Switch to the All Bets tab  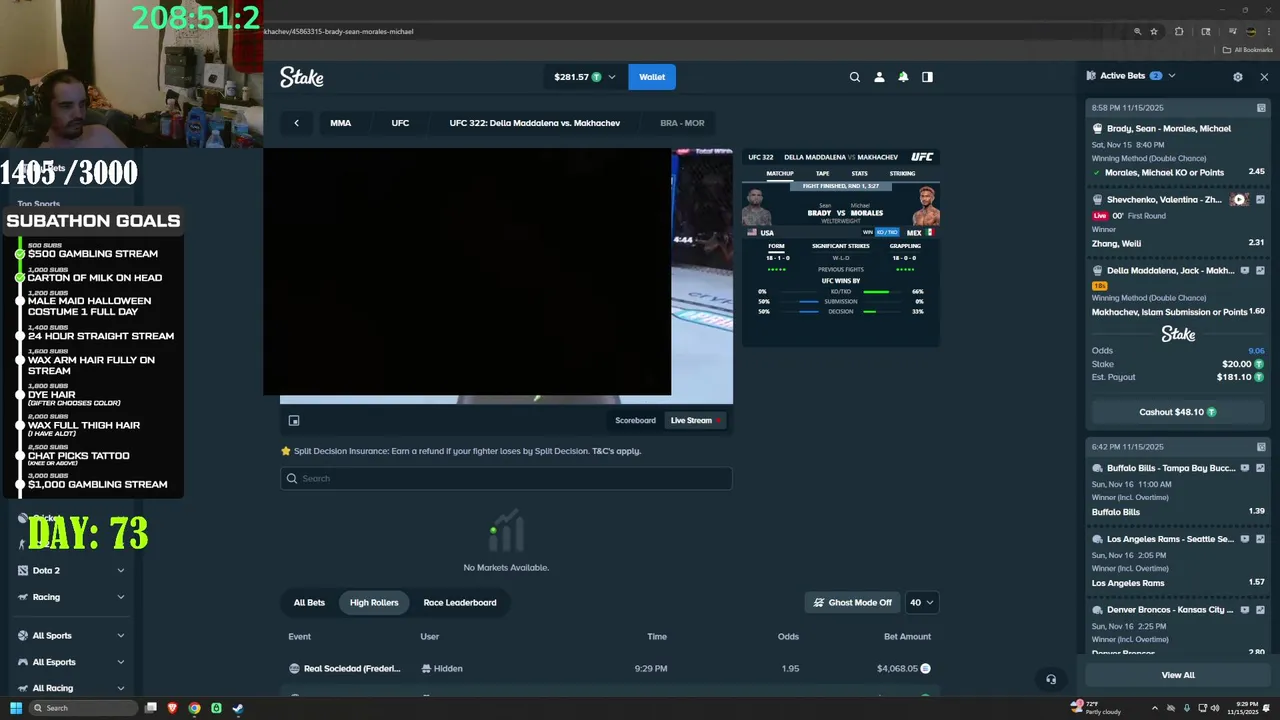tap(309, 602)
